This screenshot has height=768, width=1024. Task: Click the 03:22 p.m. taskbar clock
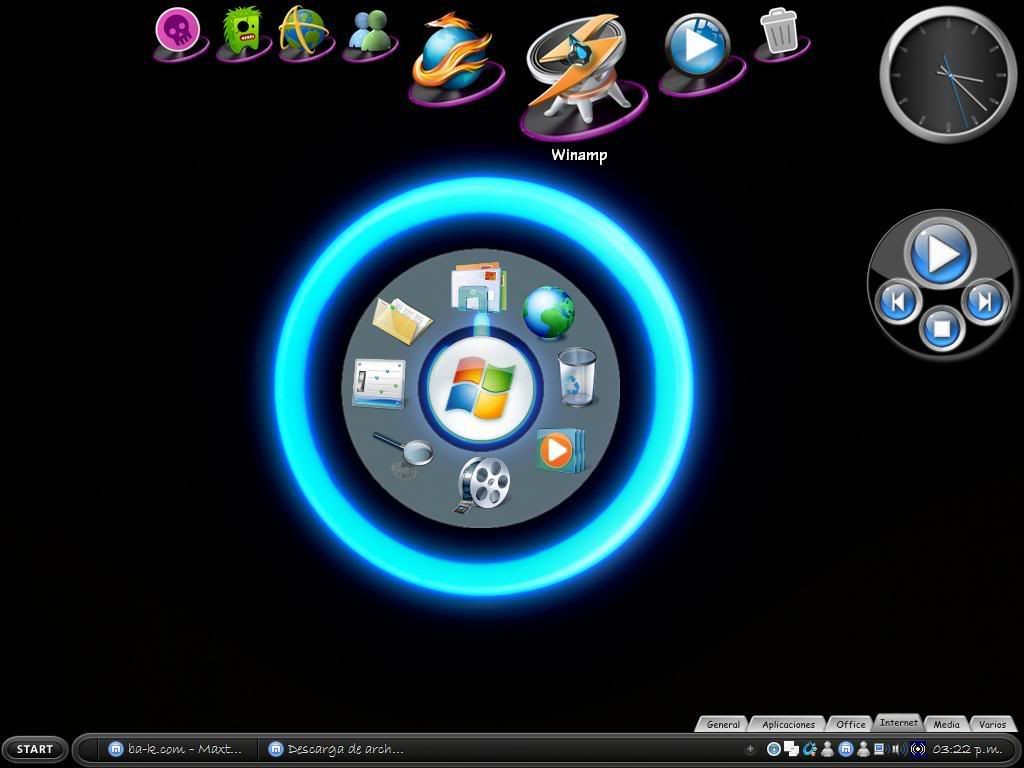click(x=967, y=749)
